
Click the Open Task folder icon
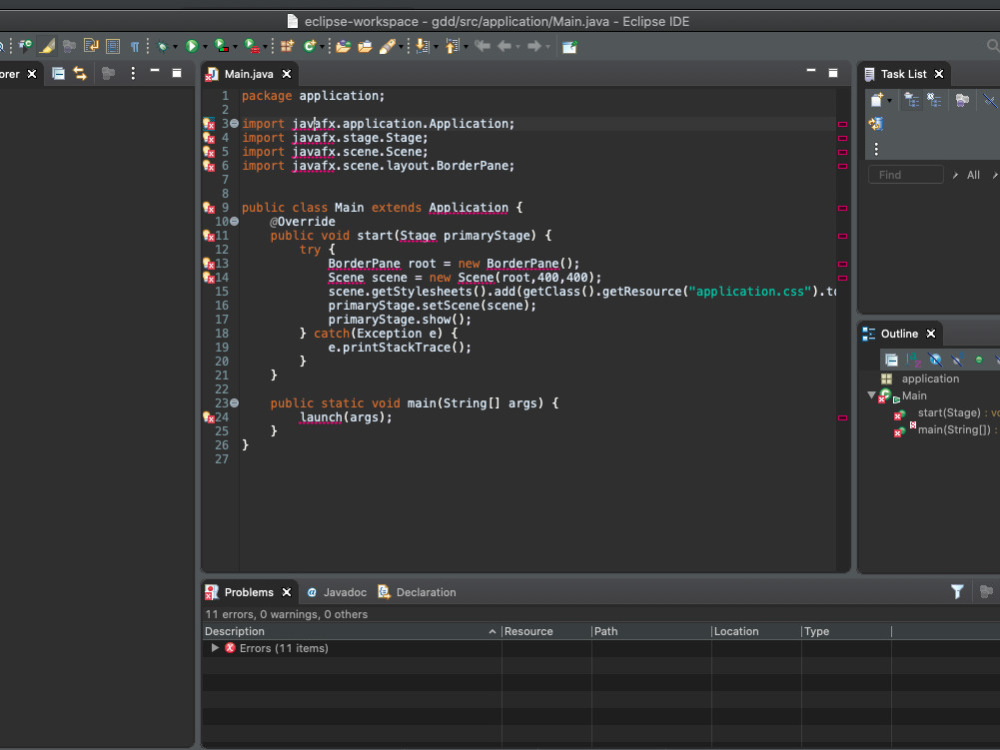[365, 46]
